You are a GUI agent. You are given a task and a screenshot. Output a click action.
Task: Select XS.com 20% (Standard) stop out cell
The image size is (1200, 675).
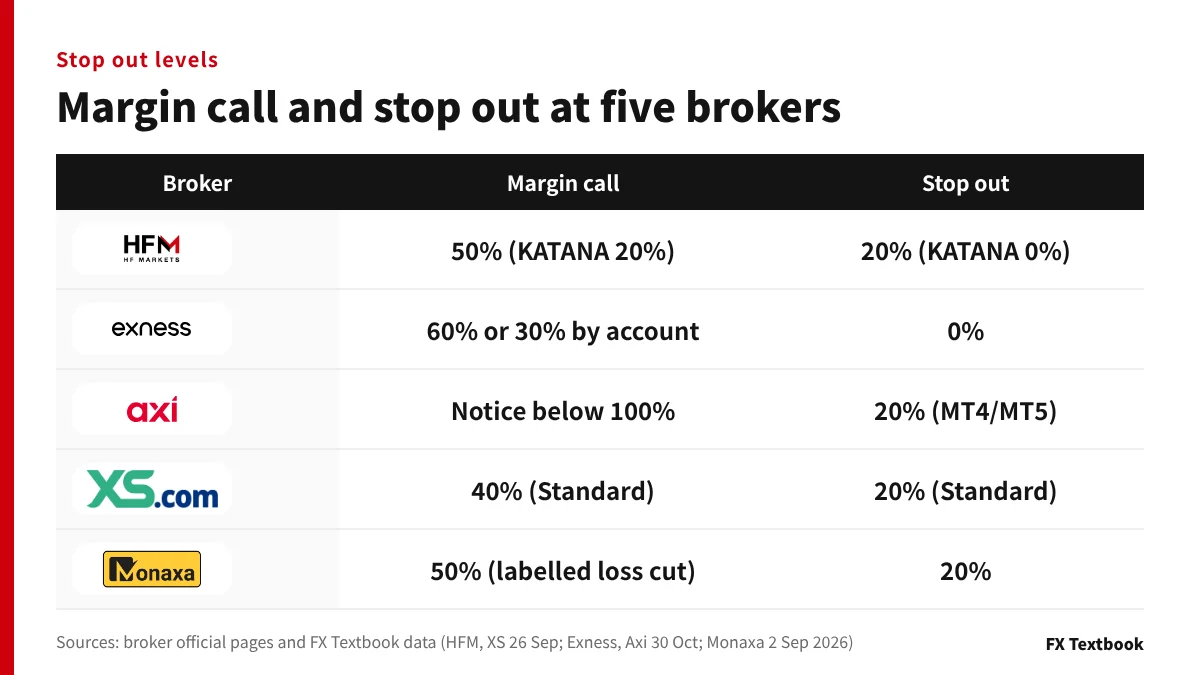click(x=965, y=491)
